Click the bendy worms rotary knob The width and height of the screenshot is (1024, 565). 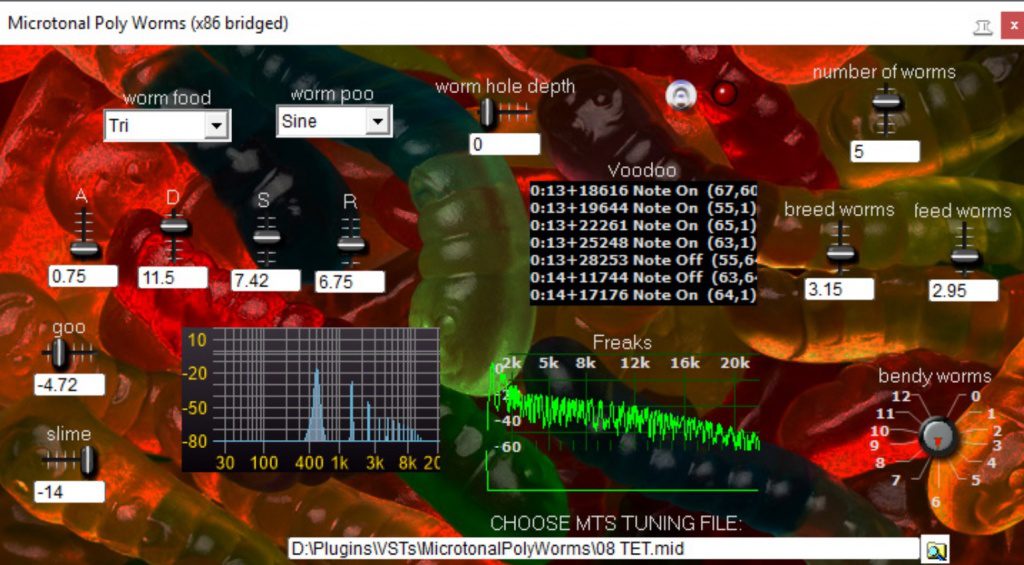click(938, 436)
